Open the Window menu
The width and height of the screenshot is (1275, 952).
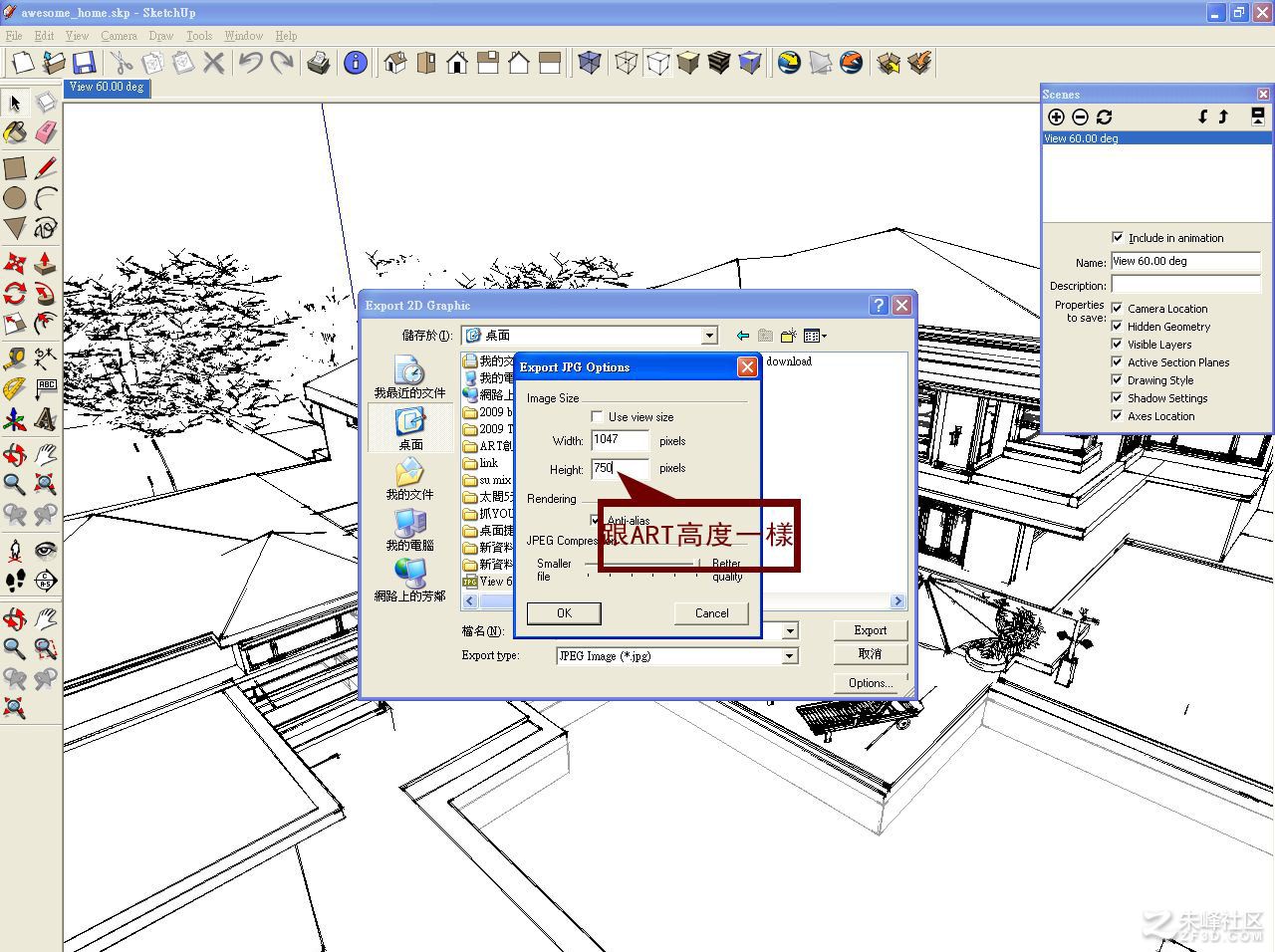pos(244,36)
